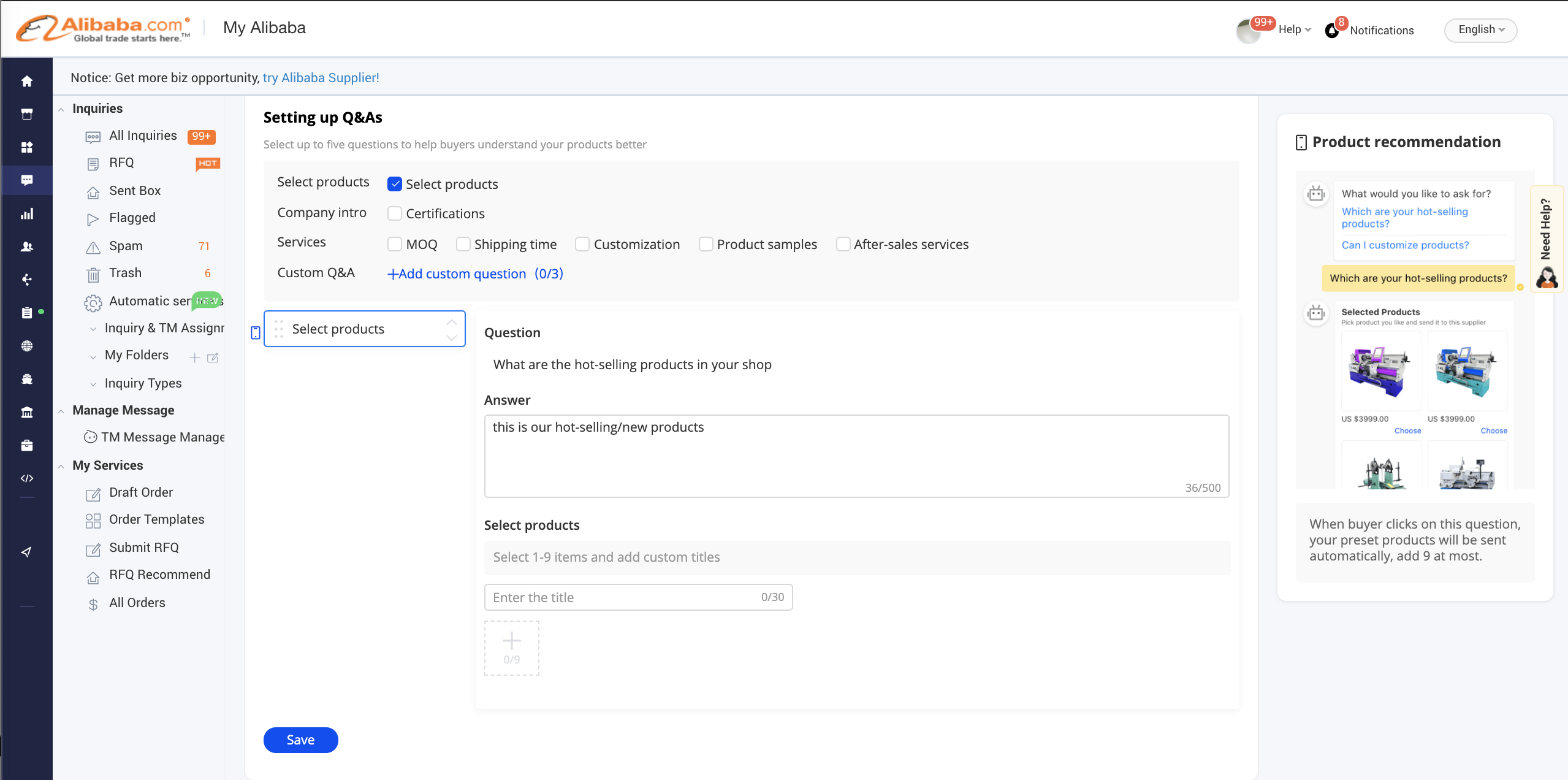1568x780 pixels.
Task: Click the add product plus box (0/9)
Action: [x=512, y=648]
